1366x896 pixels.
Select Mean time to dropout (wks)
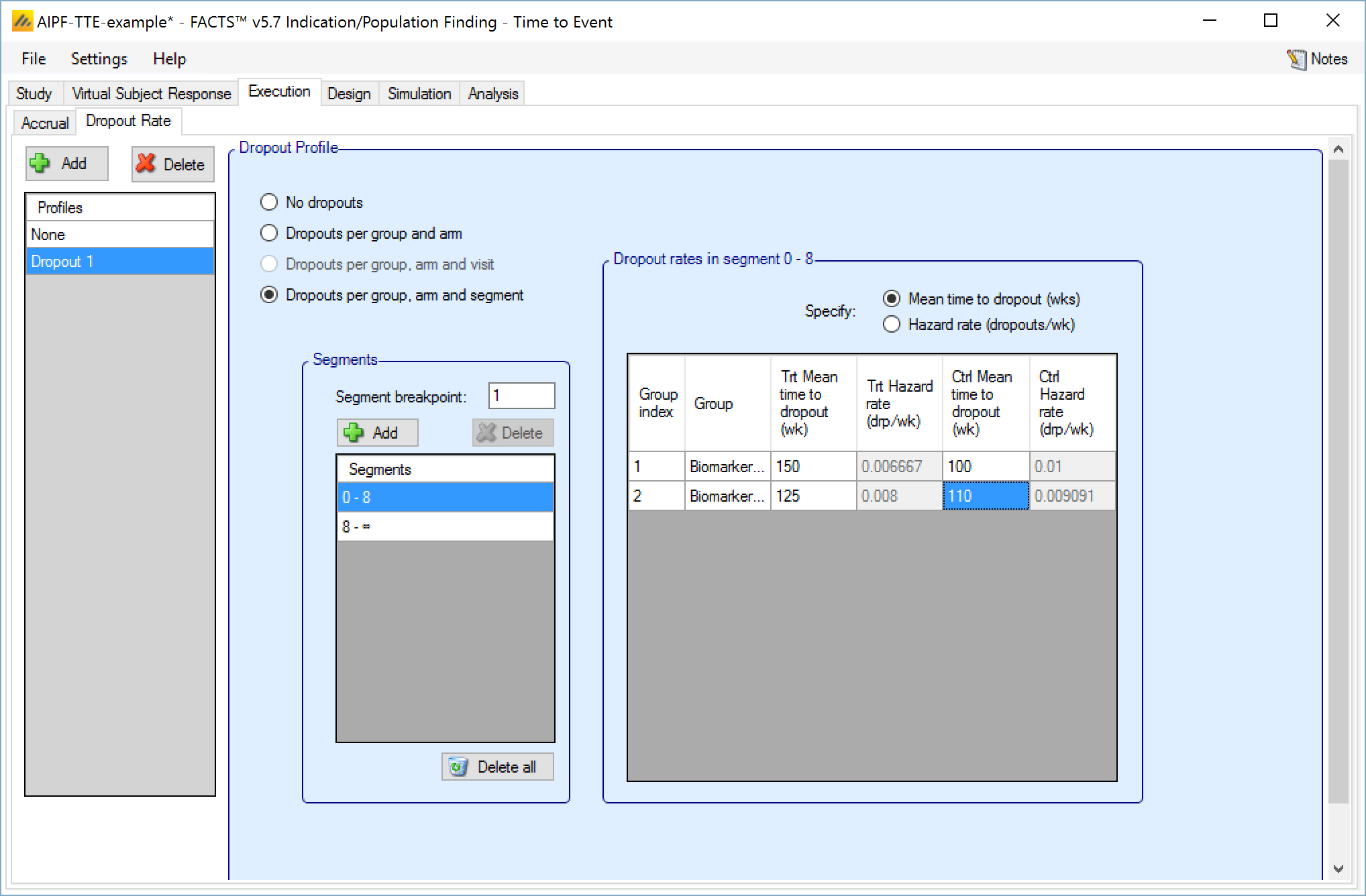(x=892, y=298)
